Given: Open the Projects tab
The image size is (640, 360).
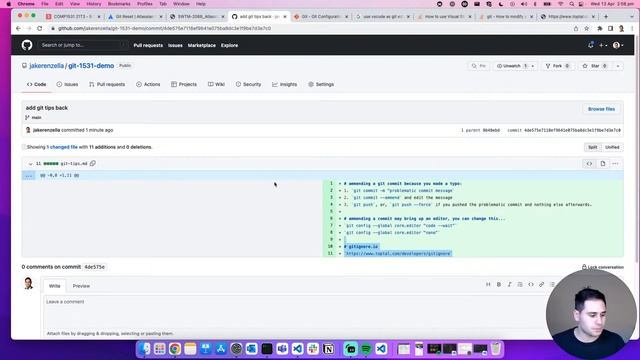Looking at the screenshot, I should (184, 84).
